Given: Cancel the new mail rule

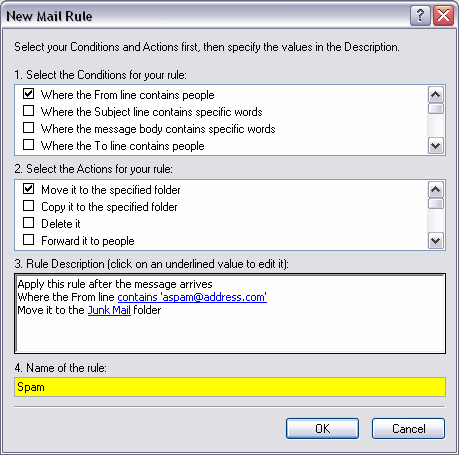Looking at the screenshot, I should click(408, 429).
